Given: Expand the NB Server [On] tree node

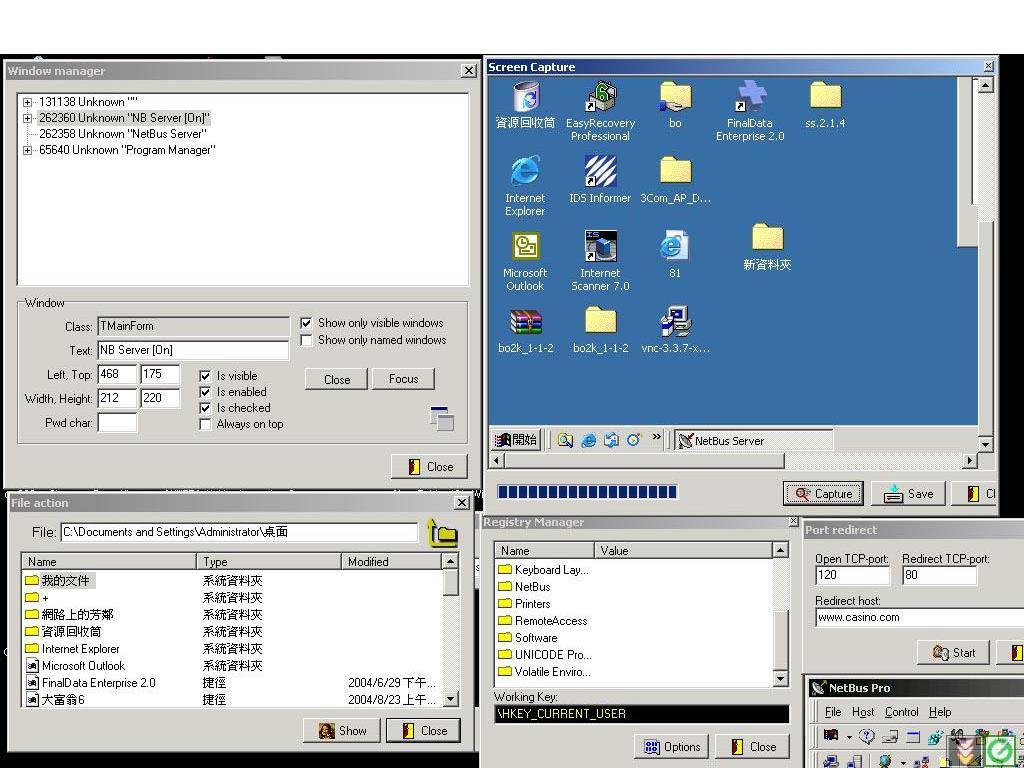Looking at the screenshot, I should 28,118.
